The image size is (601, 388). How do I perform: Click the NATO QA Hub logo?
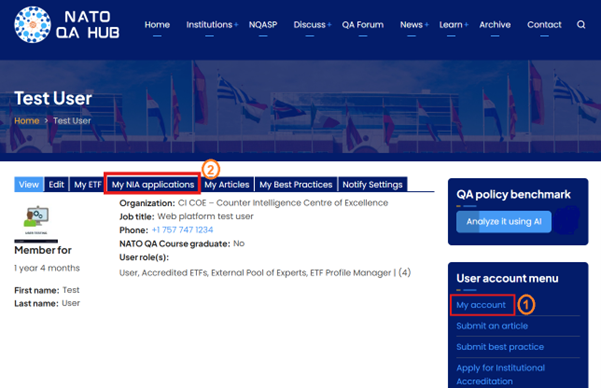click(x=67, y=25)
